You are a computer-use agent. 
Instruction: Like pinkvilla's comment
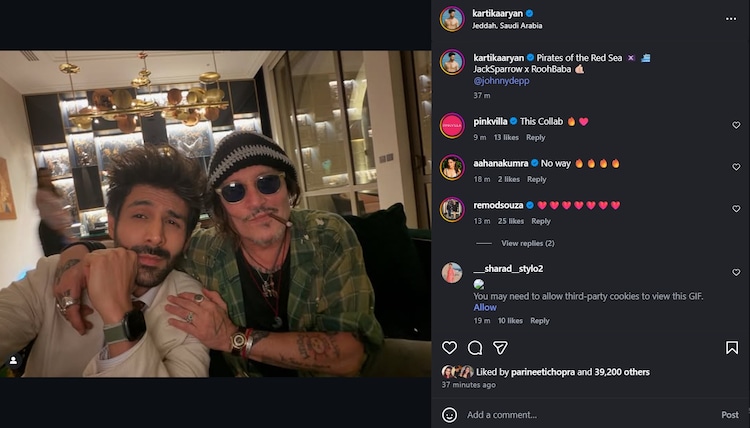click(x=736, y=126)
